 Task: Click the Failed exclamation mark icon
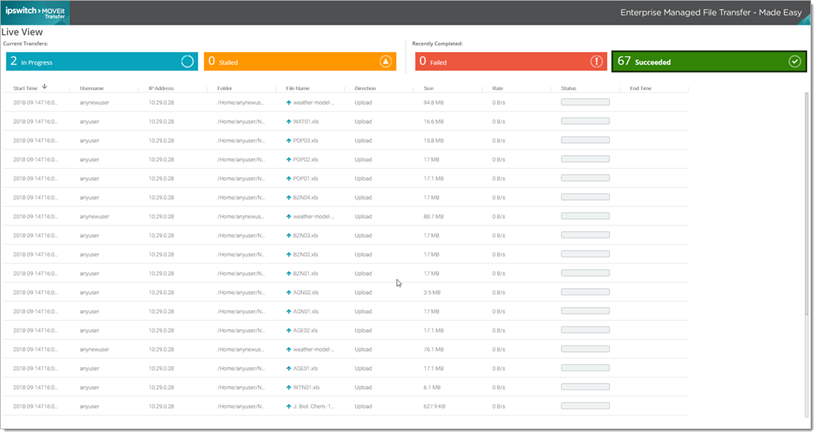pyautogui.click(x=596, y=62)
